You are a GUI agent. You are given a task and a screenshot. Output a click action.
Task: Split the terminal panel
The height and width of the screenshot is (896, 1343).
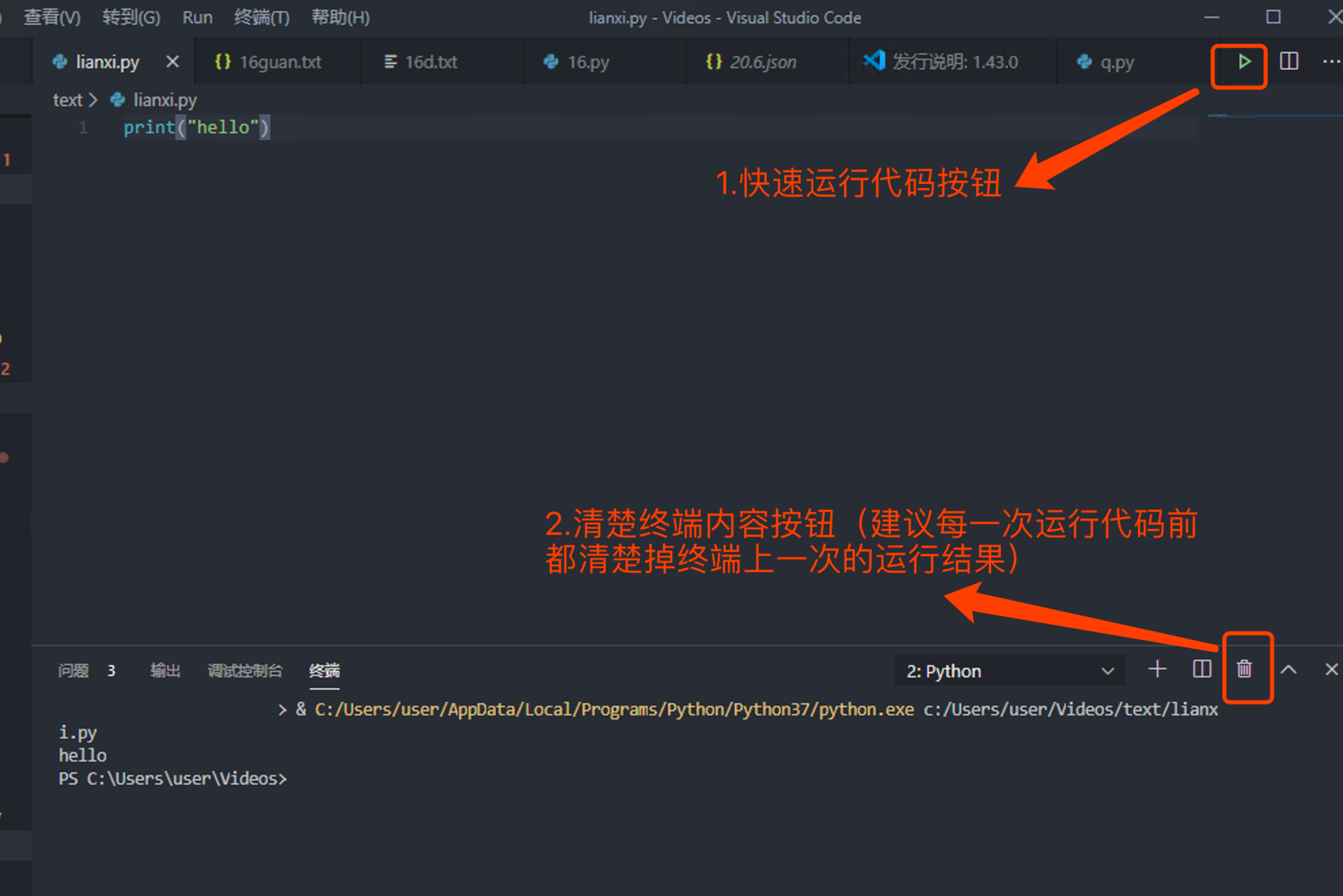(x=1201, y=669)
